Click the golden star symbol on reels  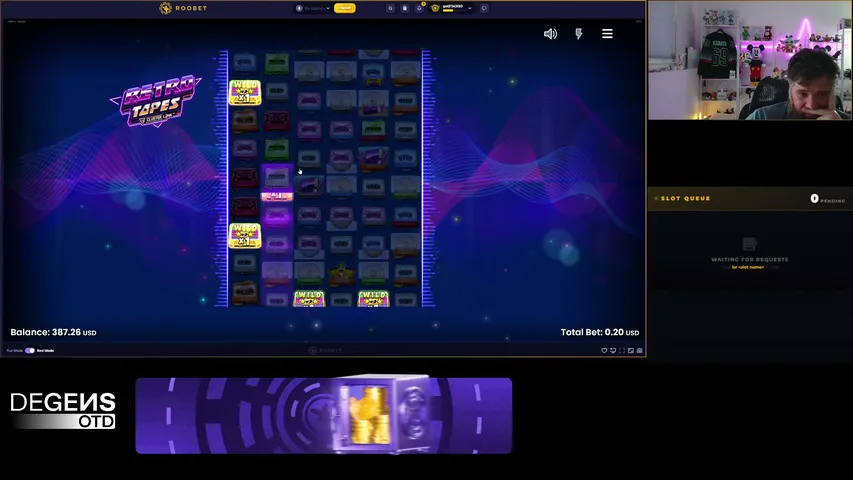[x=341, y=272]
